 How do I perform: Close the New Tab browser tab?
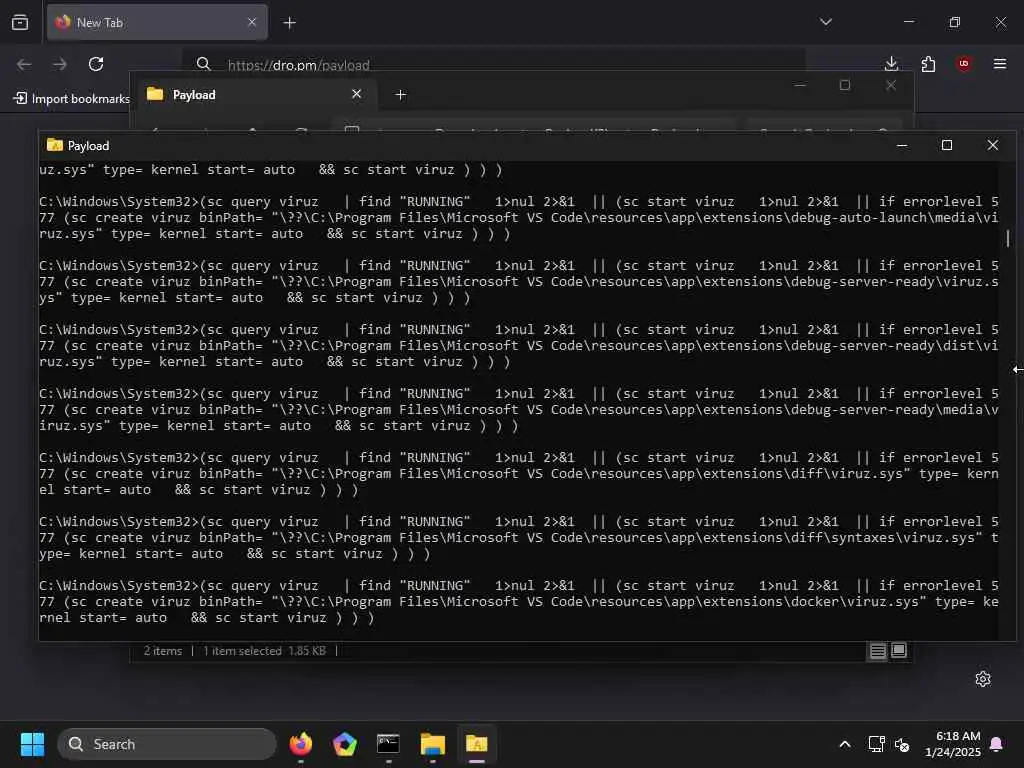252,22
